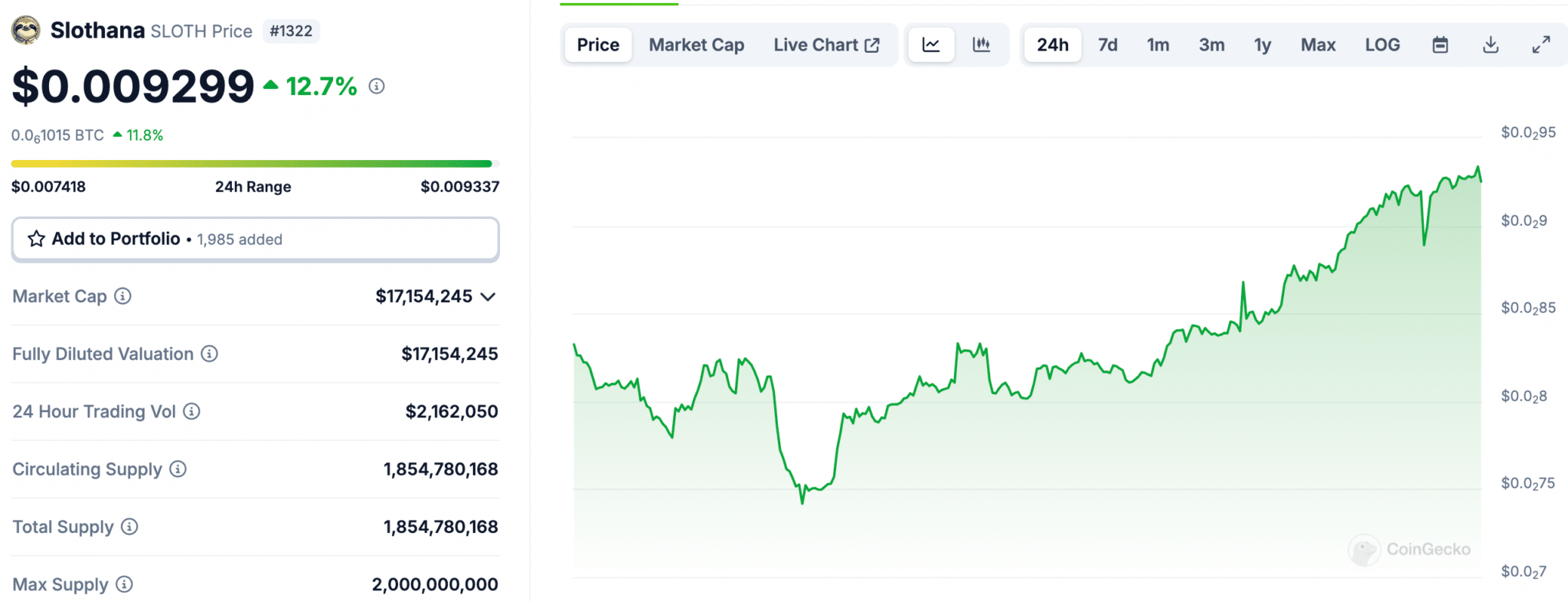The width and height of the screenshot is (1568, 601).
Task: Click the Fully Diluted Valuation $17,154,245 value
Action: (449, 354)
